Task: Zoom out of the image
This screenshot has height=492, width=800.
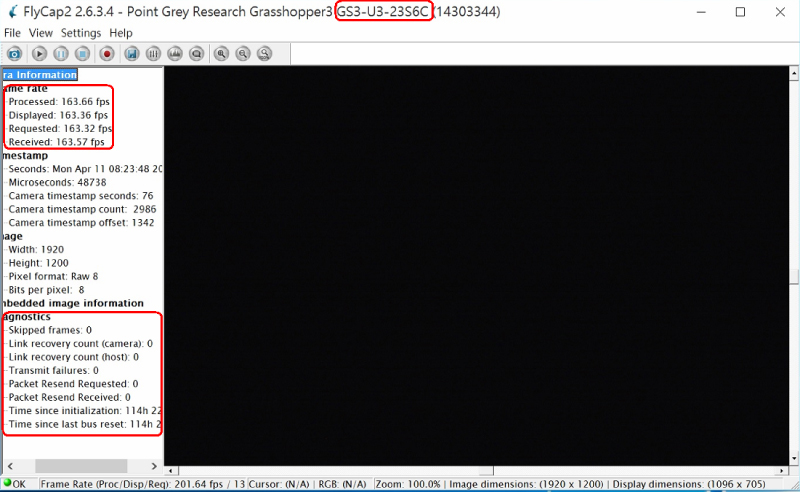Action: tap(243, 53)
